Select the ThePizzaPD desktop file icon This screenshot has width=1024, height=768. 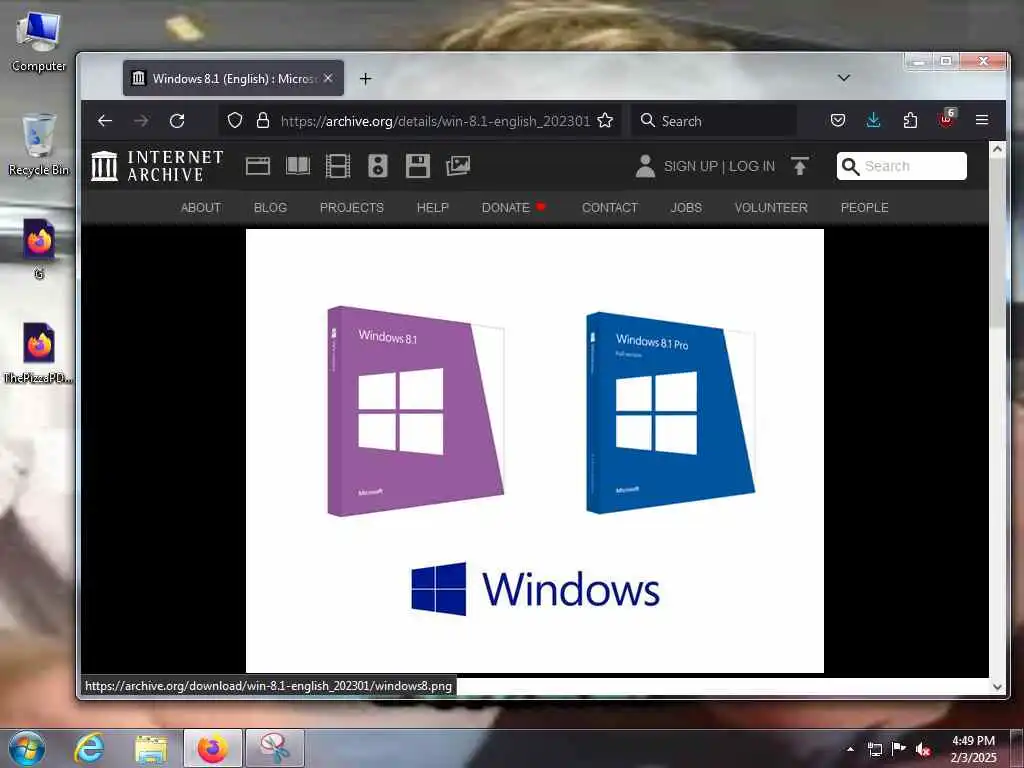39,353
